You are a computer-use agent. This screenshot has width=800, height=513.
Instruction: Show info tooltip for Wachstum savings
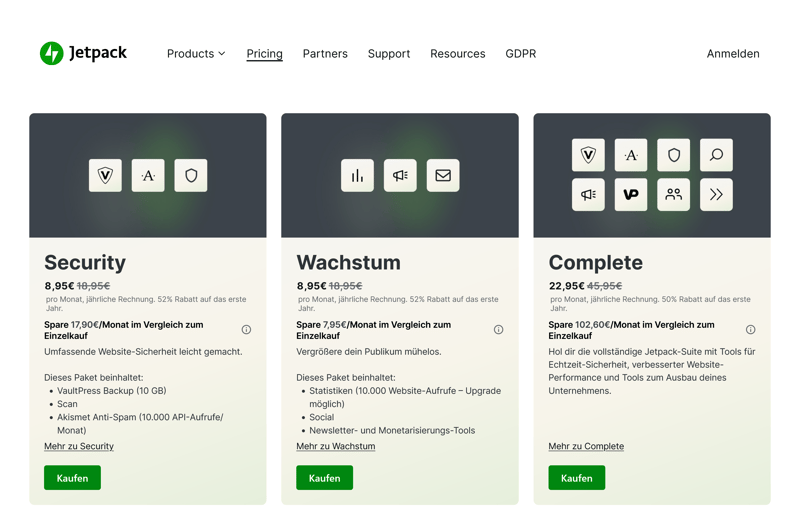coord(498,330)
